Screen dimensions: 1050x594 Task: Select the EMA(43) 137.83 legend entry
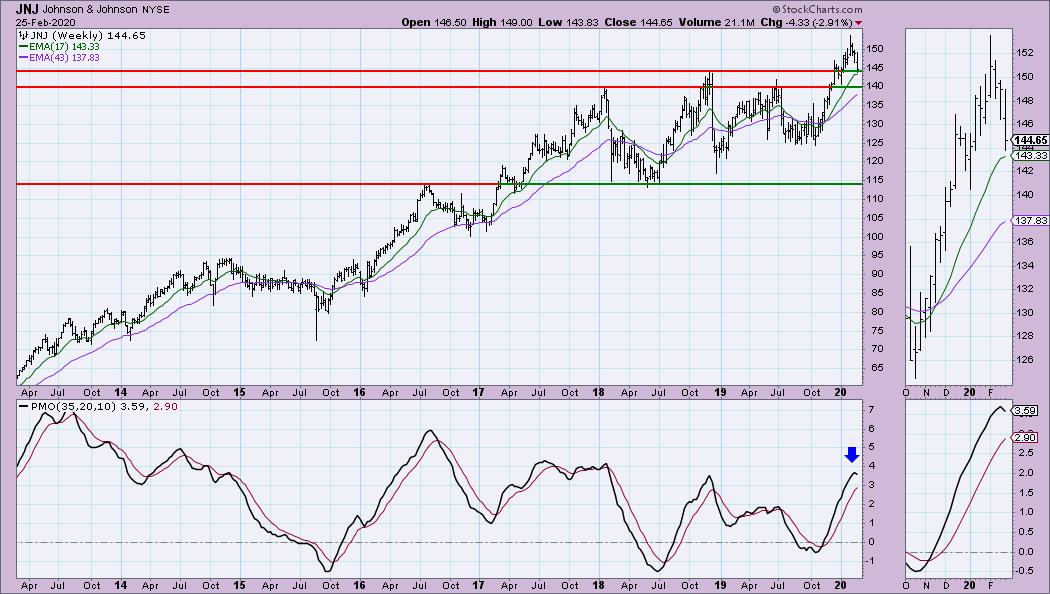(64, 58)
